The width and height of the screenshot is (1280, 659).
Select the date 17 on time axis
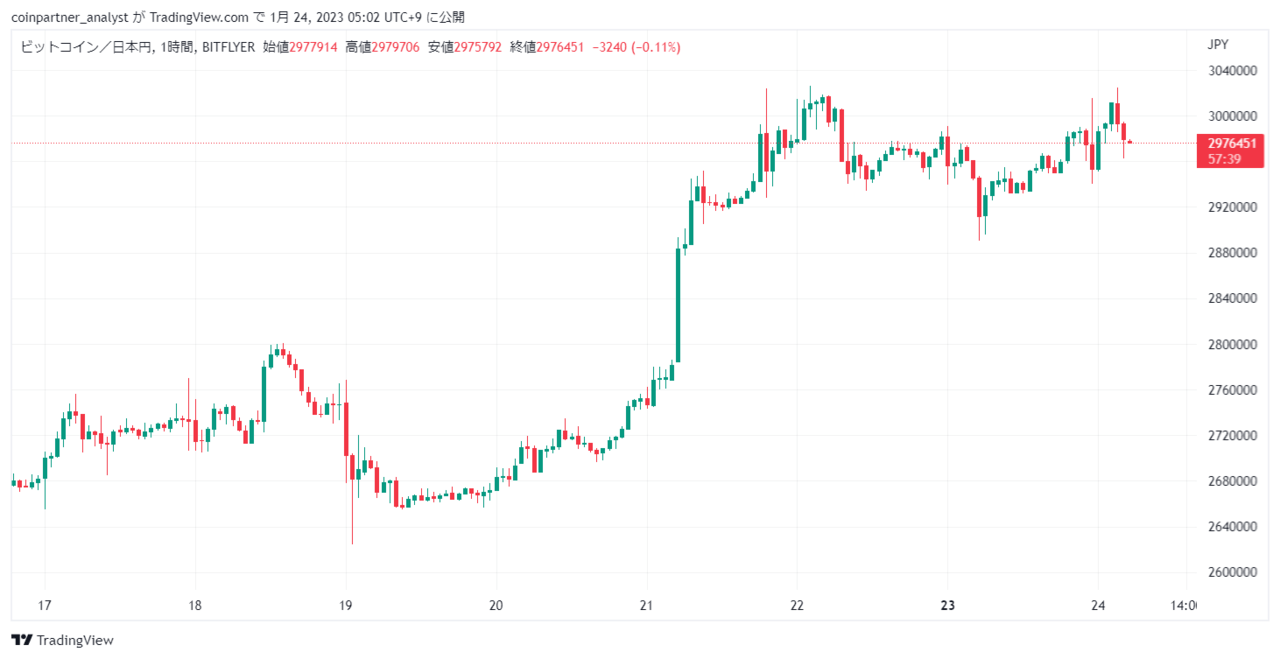(x=44, y=605)
